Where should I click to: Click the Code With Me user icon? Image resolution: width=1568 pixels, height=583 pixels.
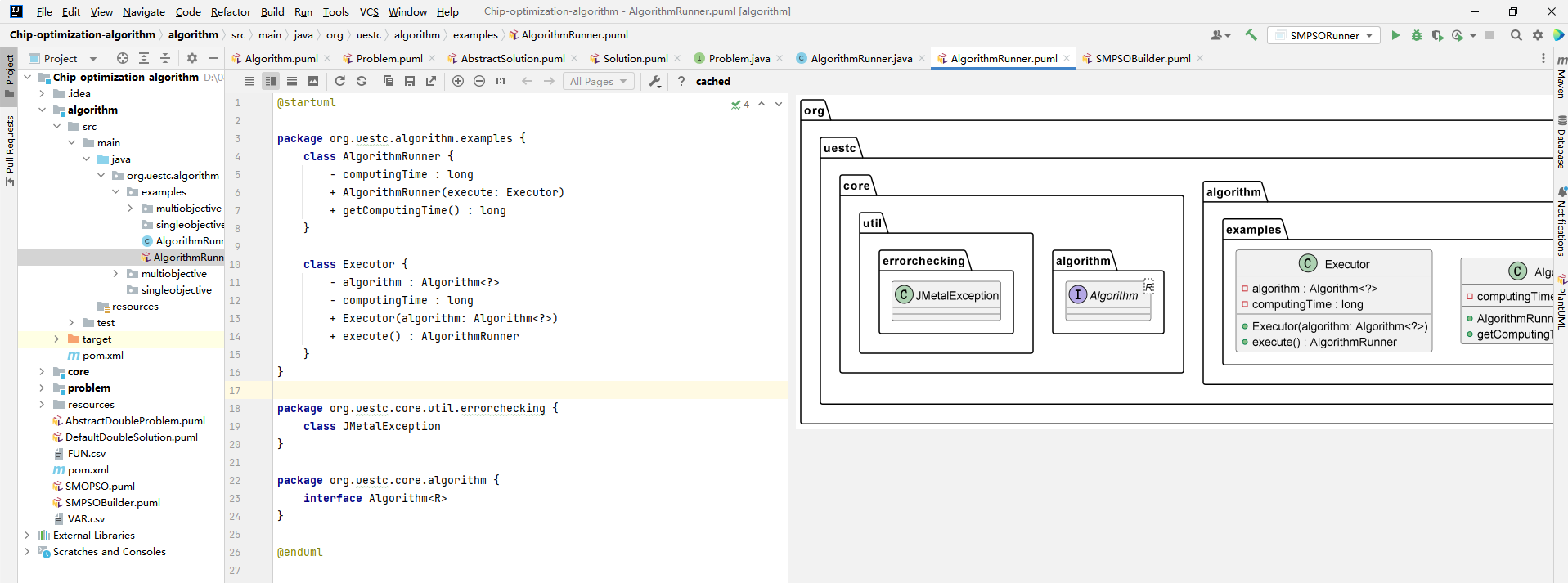pyautogui.click(x=1220, y=35)
